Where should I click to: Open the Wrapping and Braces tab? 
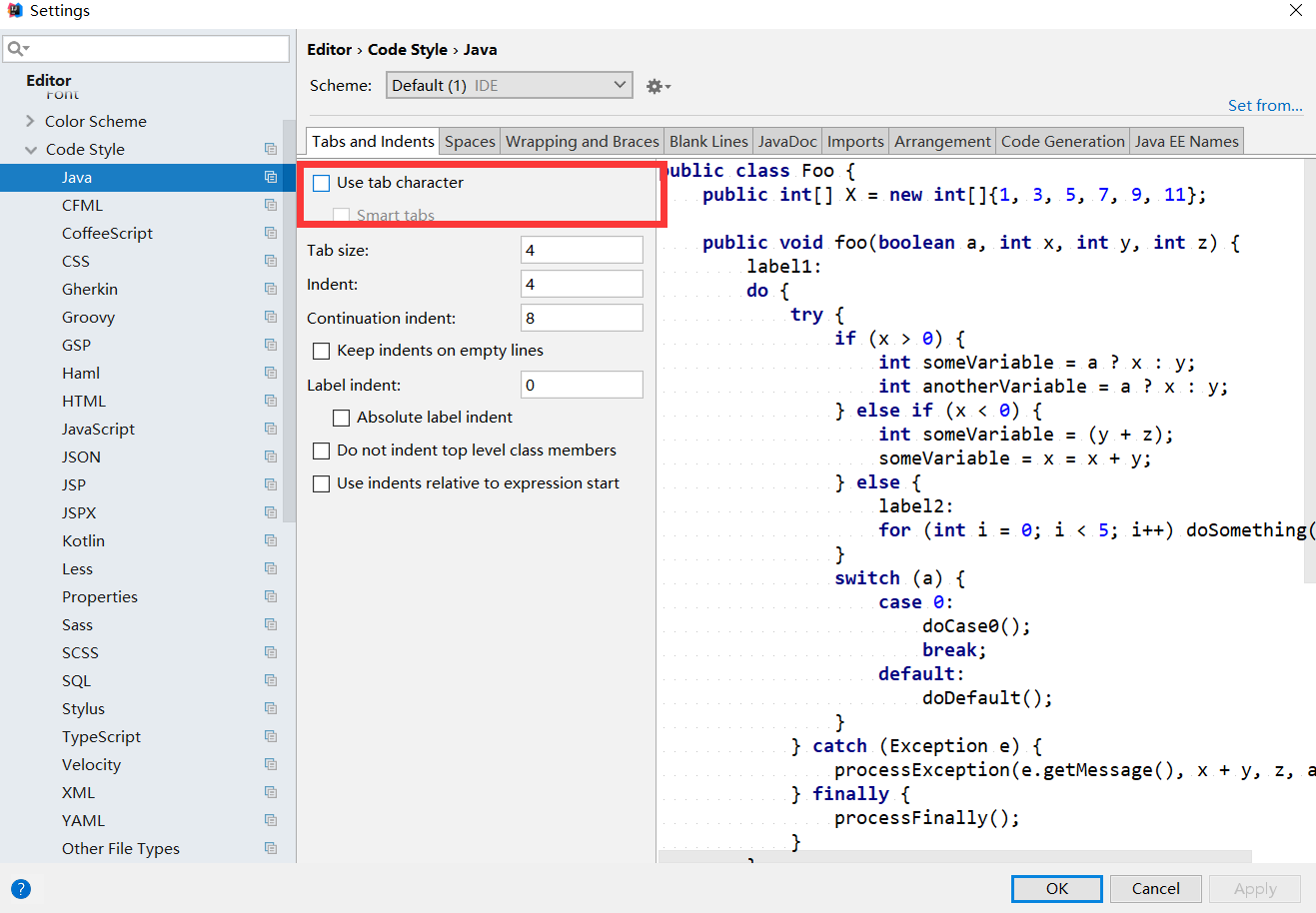point(583,142)
